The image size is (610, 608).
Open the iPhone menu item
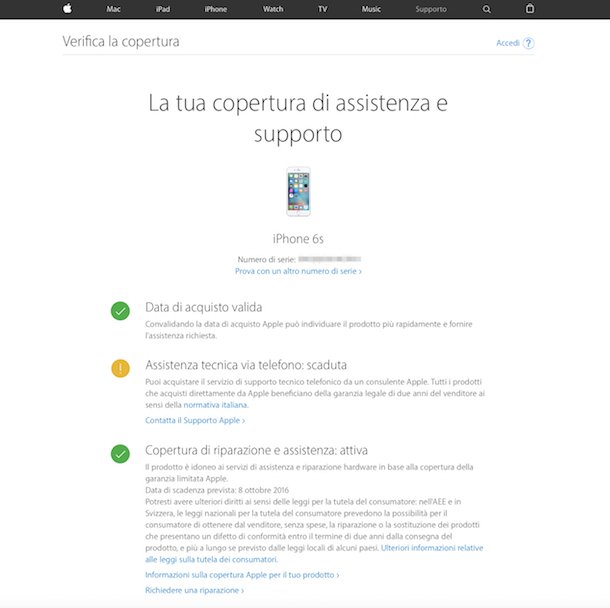(x=216, y=9)
